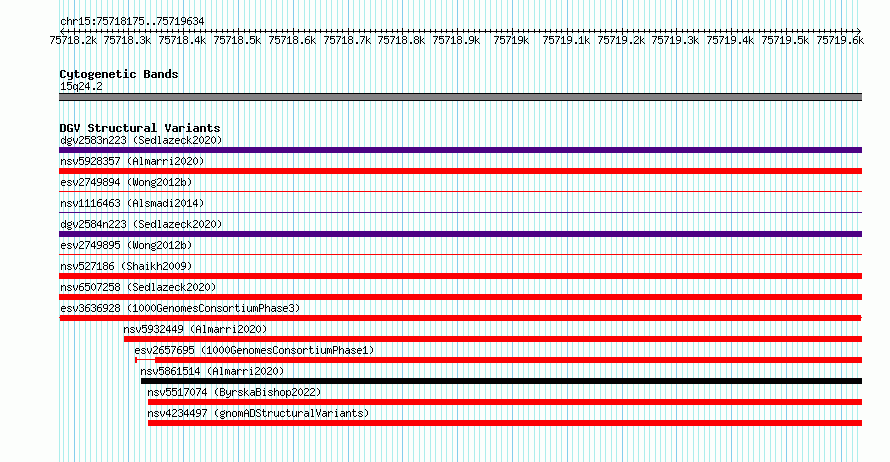Click the red esv2657695 variant bar
Screen dimensions: 890x462
498,360
